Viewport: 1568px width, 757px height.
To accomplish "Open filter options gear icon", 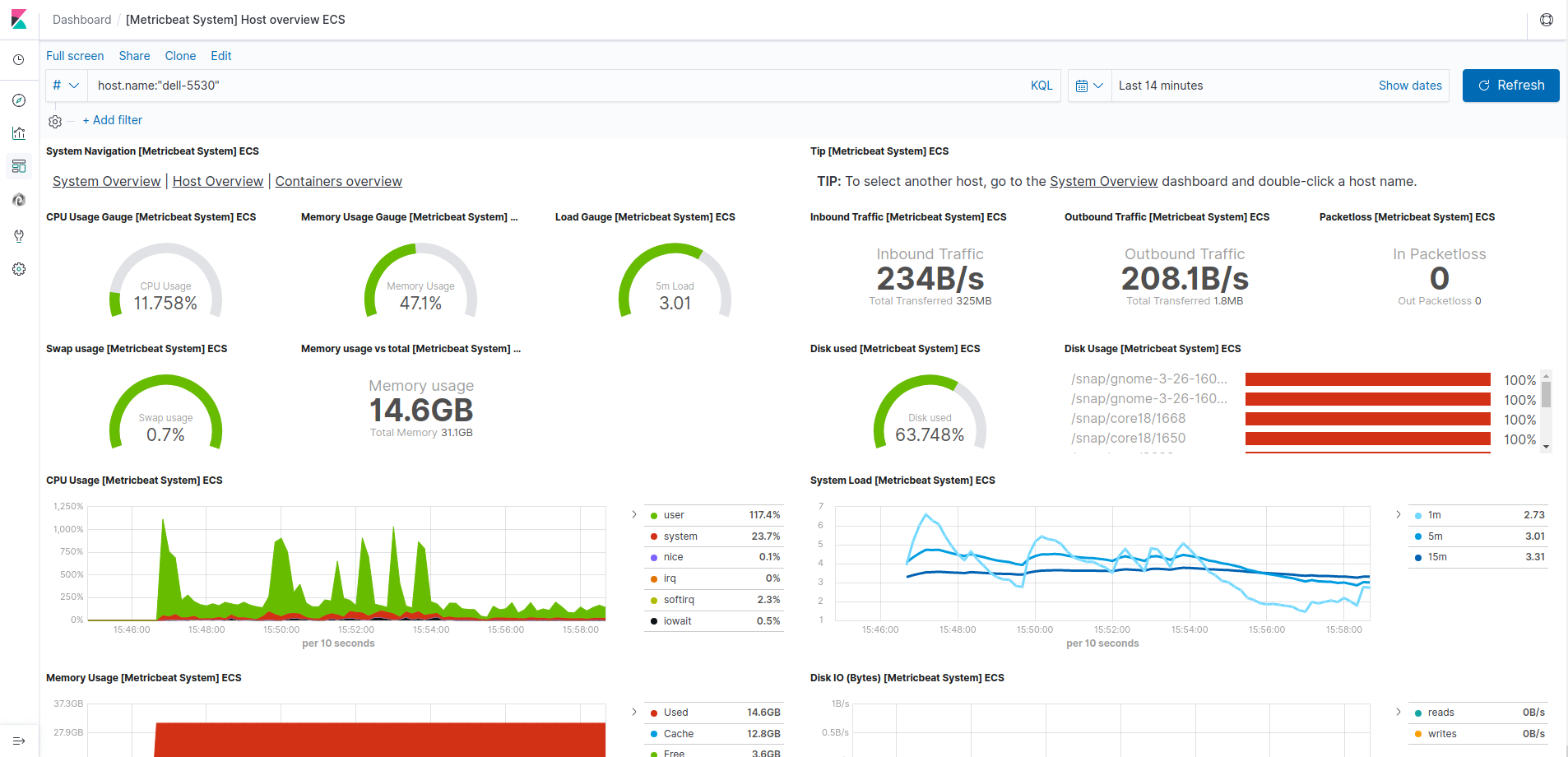I will click(55, 121).
